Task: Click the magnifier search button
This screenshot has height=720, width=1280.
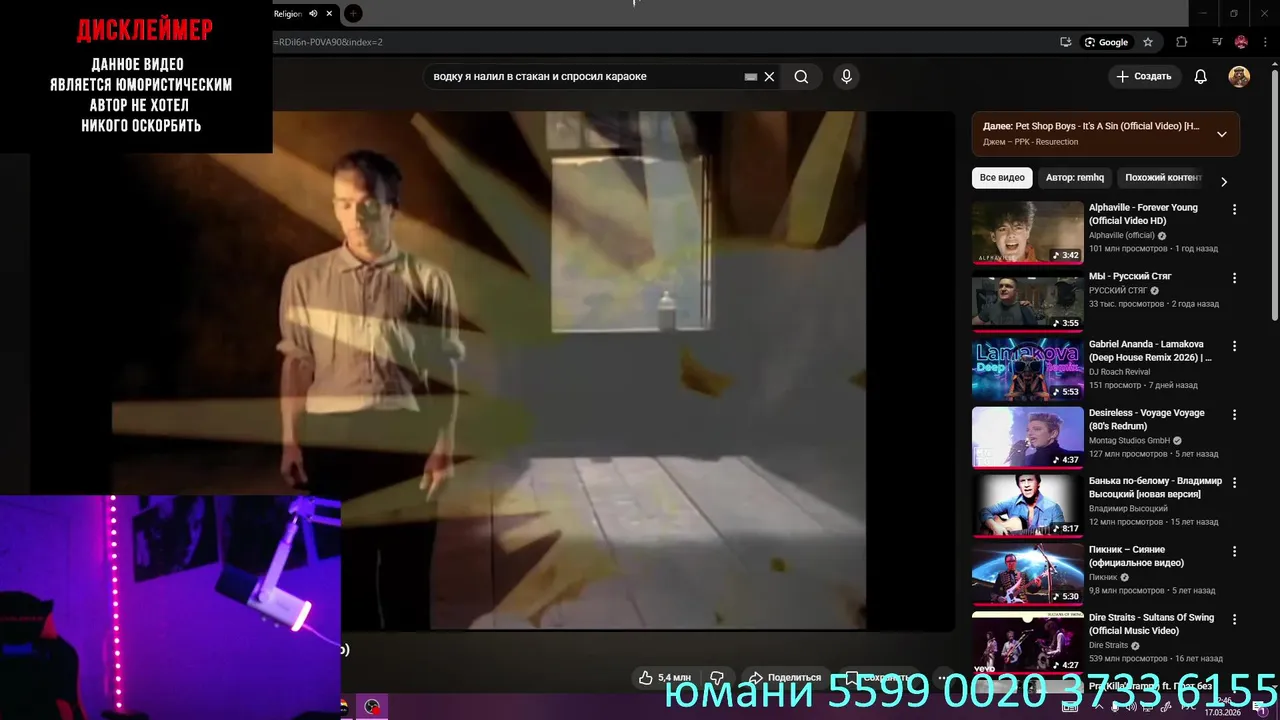Action: tap(801, 77)
